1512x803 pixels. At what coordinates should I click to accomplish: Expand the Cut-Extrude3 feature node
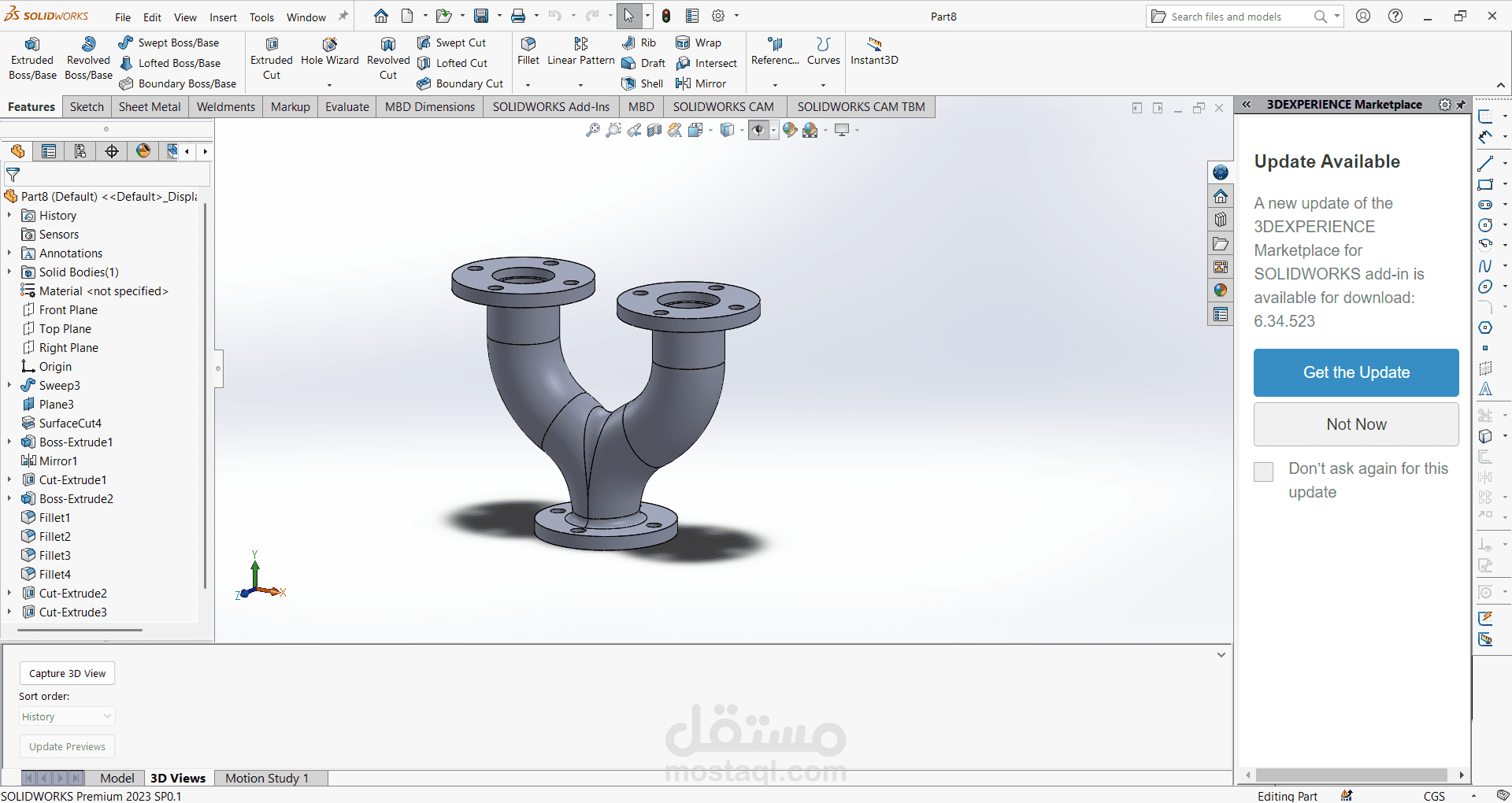click(9, 612)
